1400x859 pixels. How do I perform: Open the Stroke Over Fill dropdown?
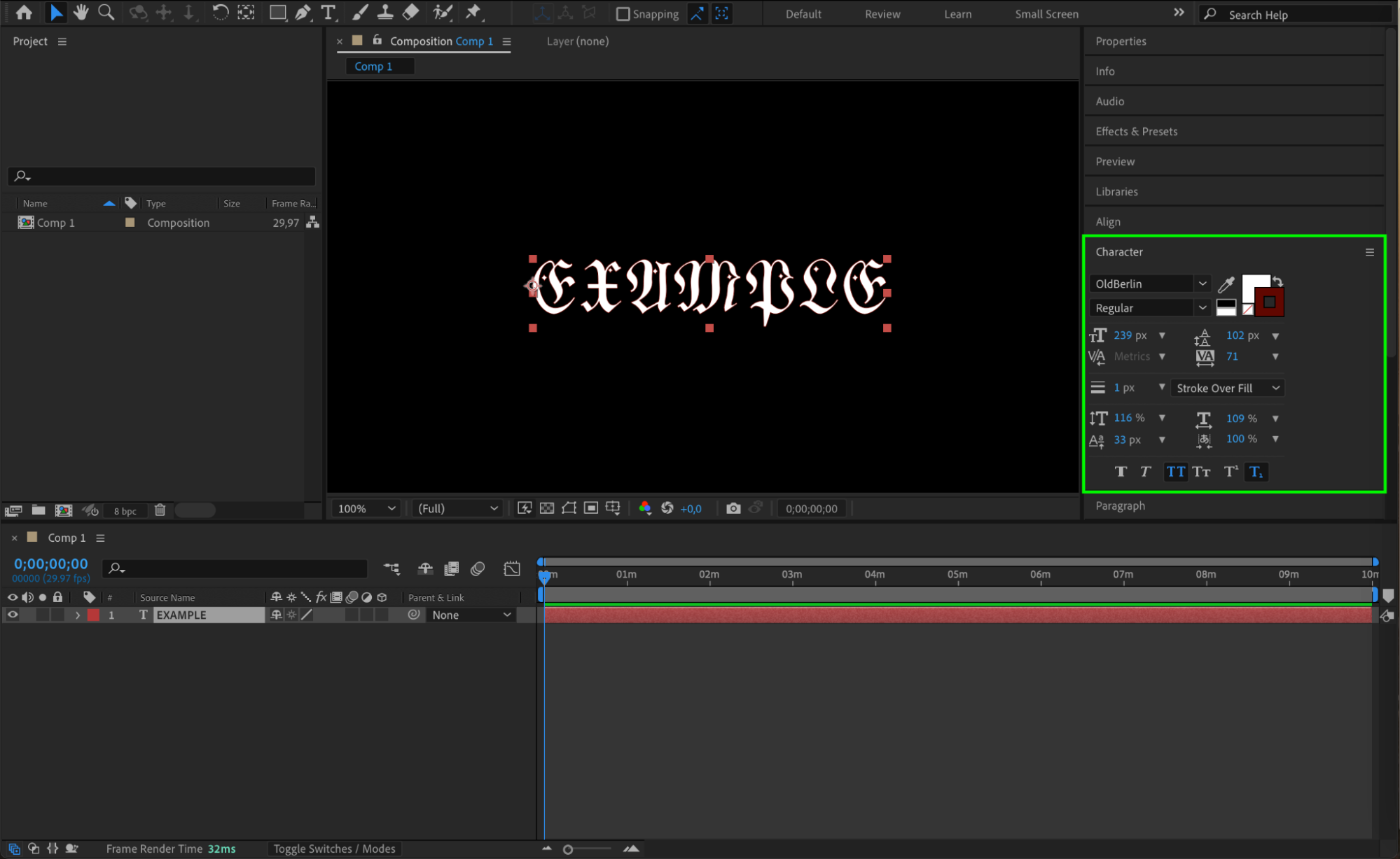pyautogui.click(x=1228, y=388)
